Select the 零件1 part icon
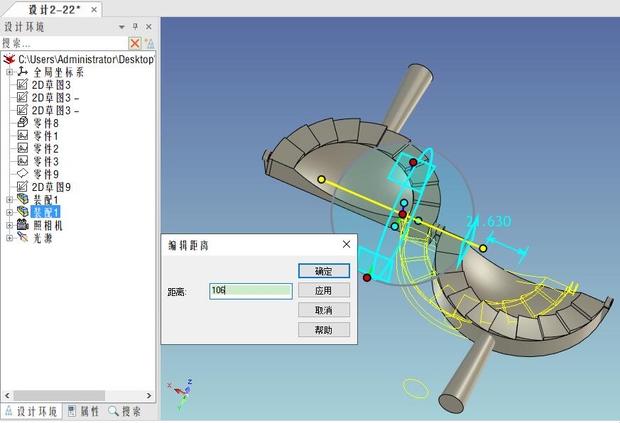This screenshot has width=620, height=423. pyautogui.click(x=23, y=135)
